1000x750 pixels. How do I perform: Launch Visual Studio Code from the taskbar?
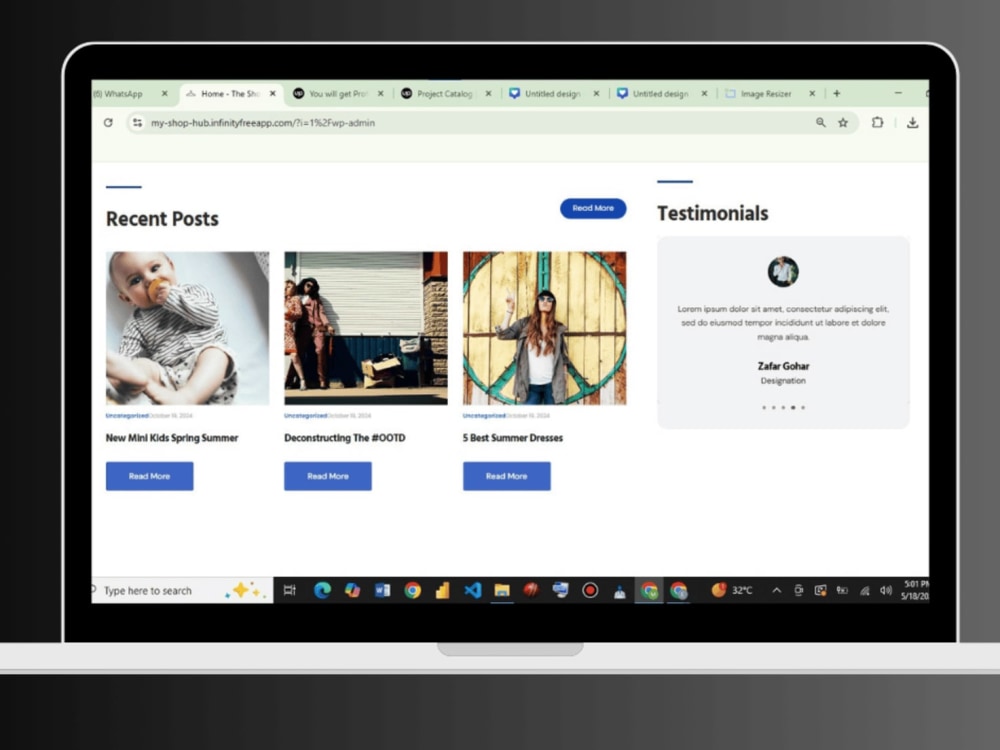[x=473, y=590]
